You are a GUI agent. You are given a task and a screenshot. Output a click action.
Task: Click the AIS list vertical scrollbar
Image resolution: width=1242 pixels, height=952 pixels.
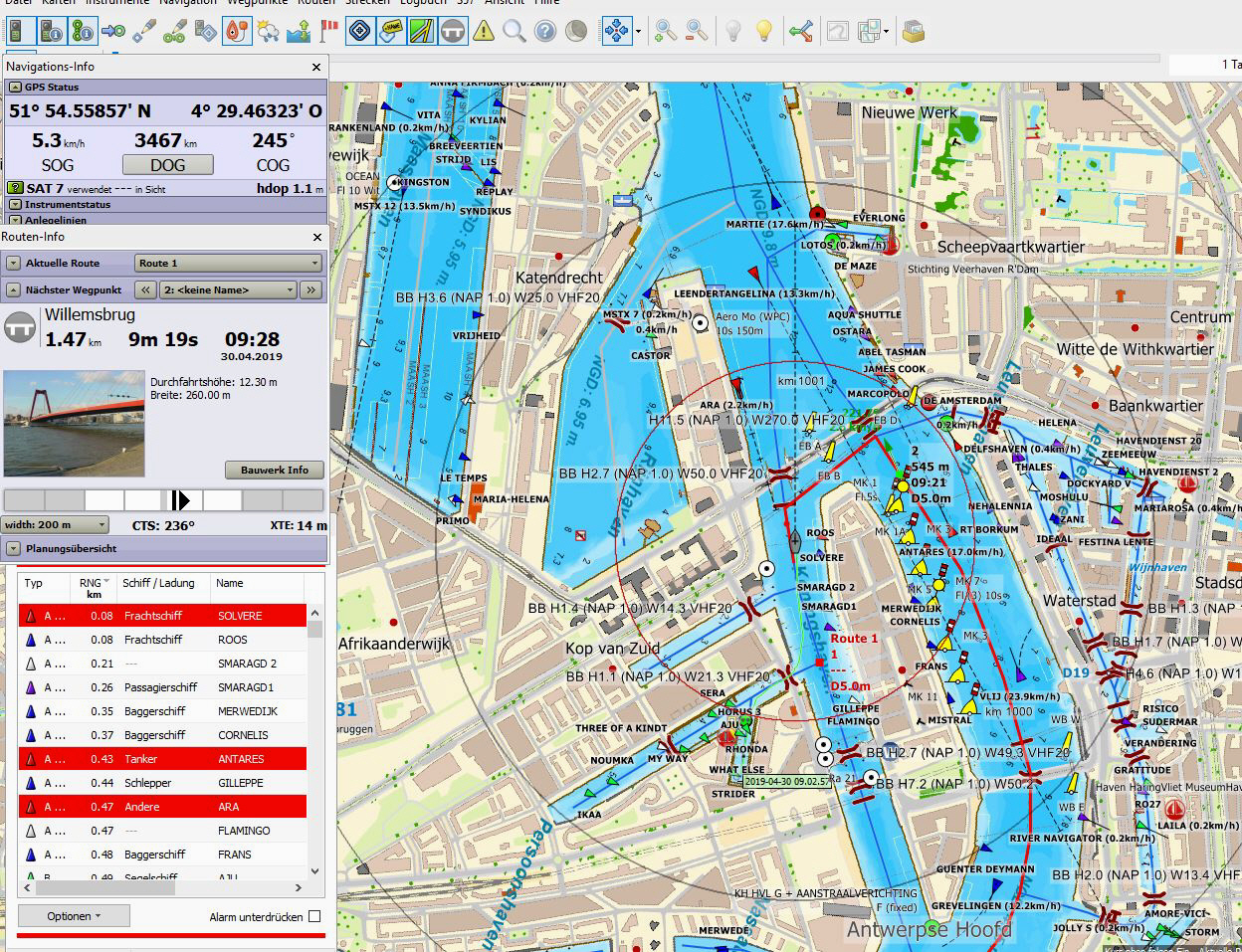coord(315,740)
